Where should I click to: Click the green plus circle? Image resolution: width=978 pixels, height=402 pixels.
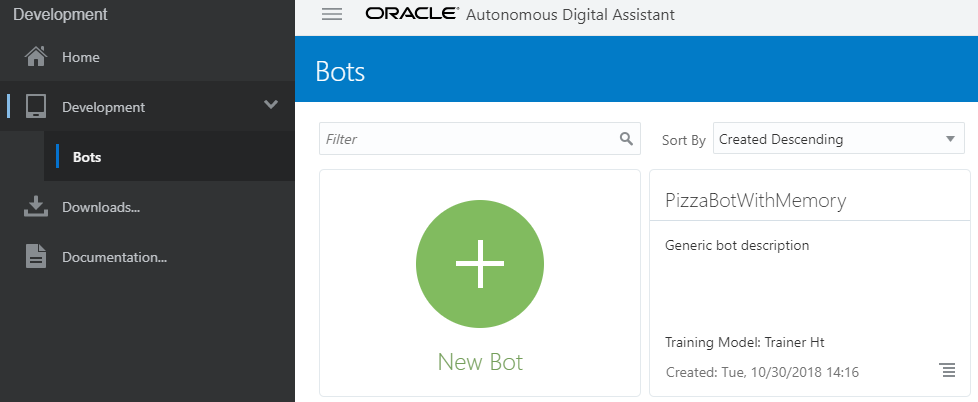coord(480,264)
